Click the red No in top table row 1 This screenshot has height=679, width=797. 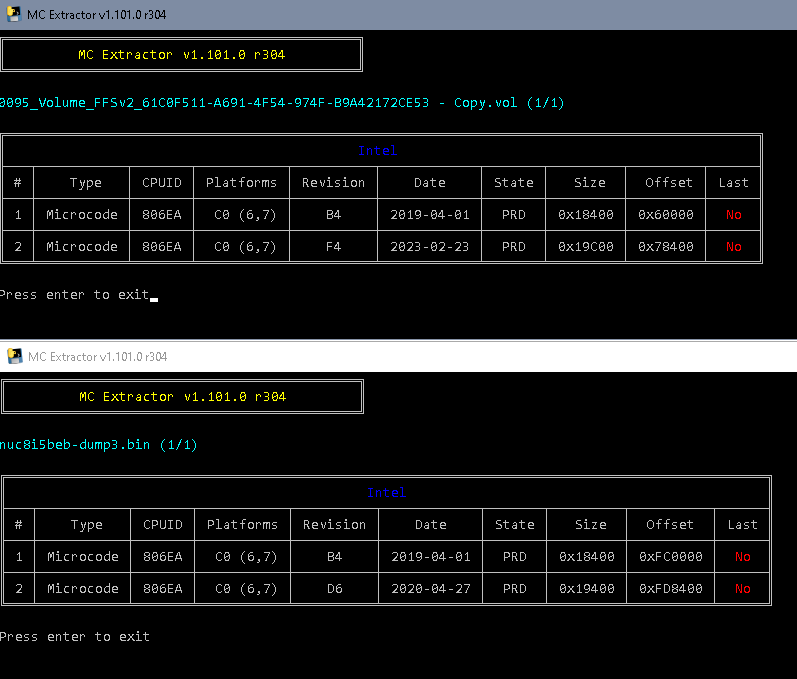(x=733, y=214)
